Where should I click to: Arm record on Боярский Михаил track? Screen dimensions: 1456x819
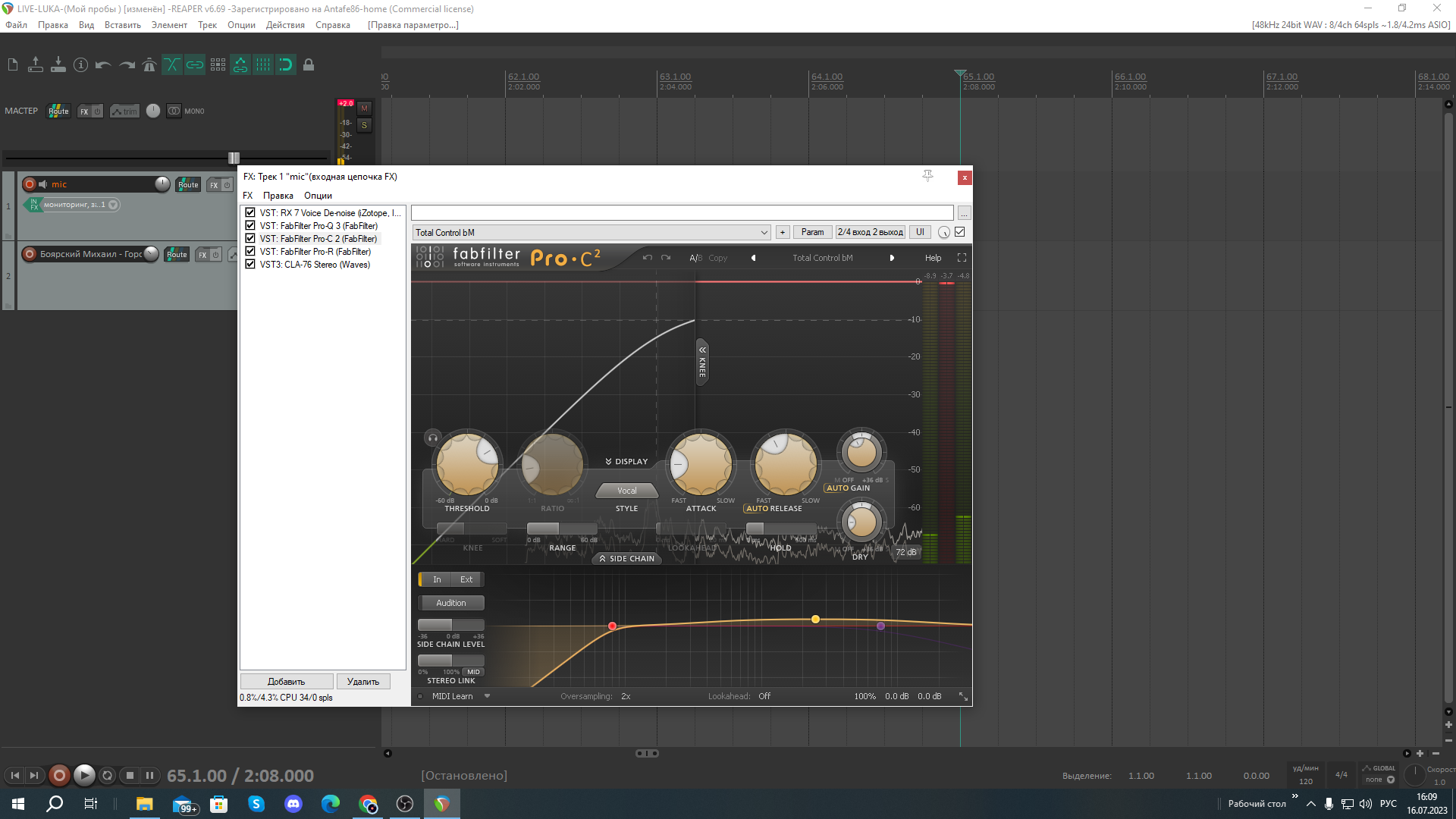click(x=30, y=254)
